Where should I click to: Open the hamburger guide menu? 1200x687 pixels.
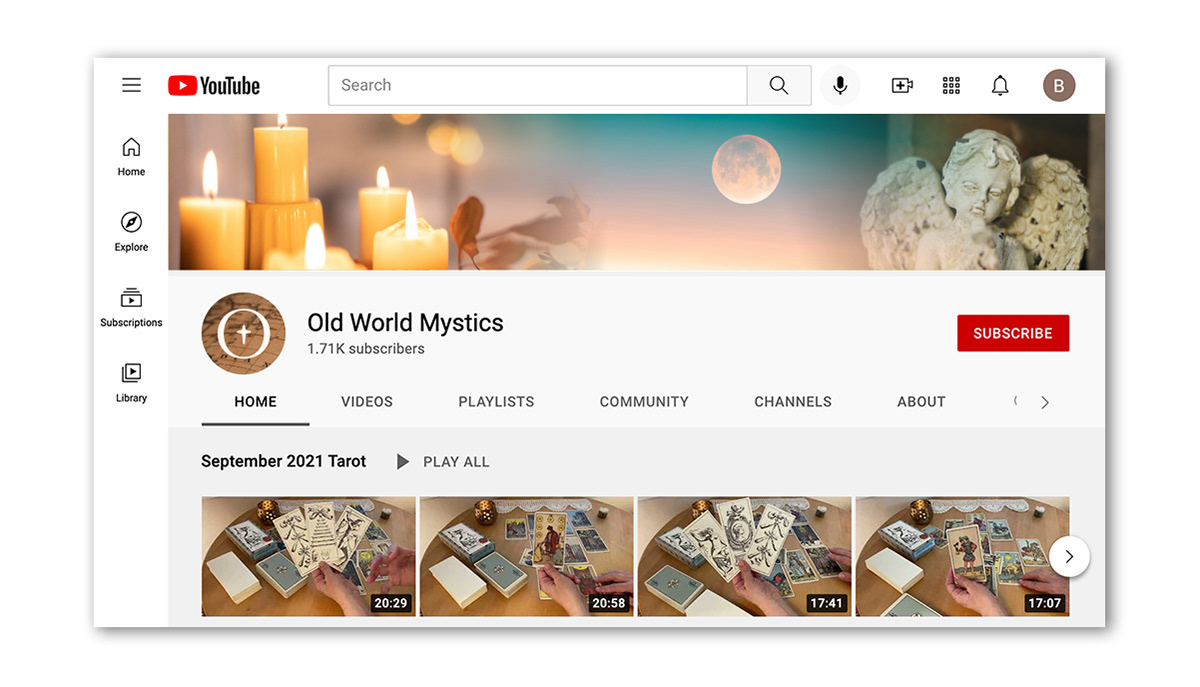pos(131,85)
